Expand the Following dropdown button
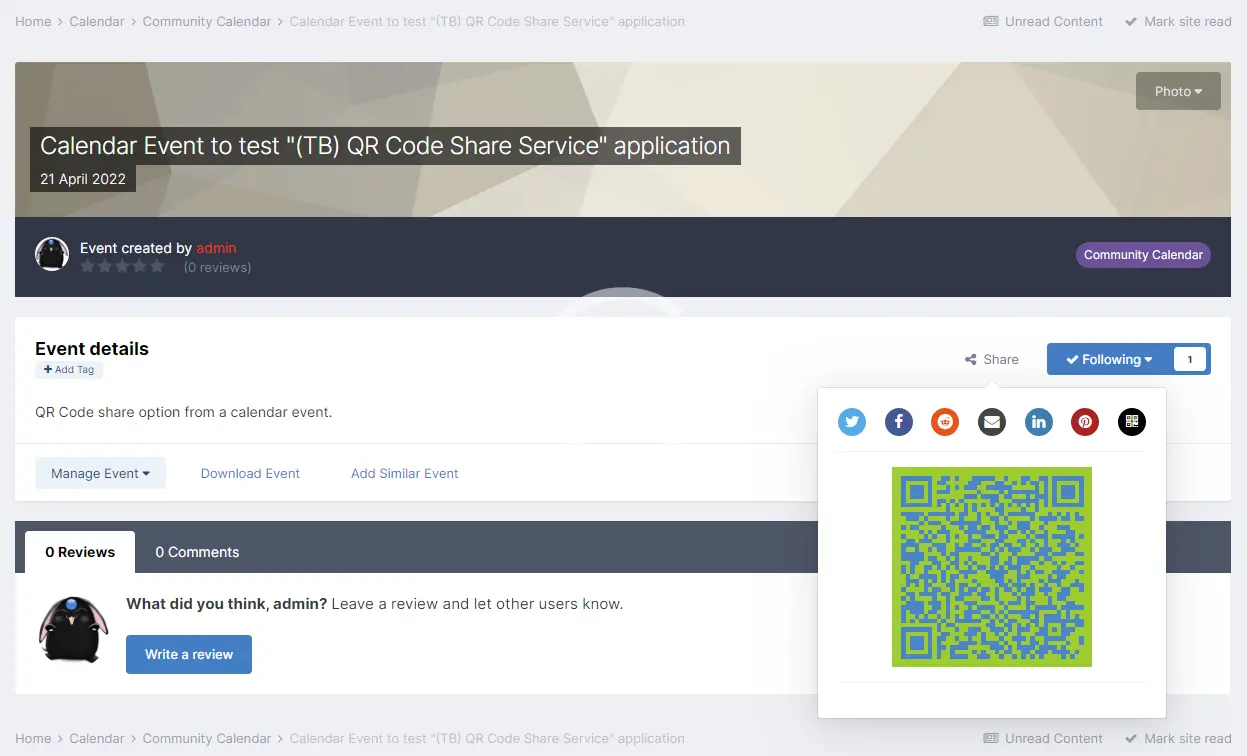 (x=1109, y=360)
